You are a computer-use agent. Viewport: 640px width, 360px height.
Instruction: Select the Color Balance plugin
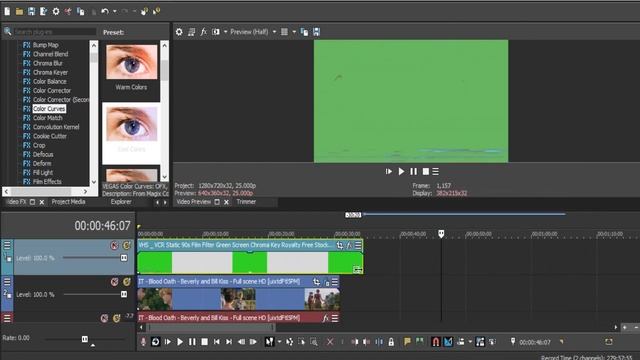(49, 81)
